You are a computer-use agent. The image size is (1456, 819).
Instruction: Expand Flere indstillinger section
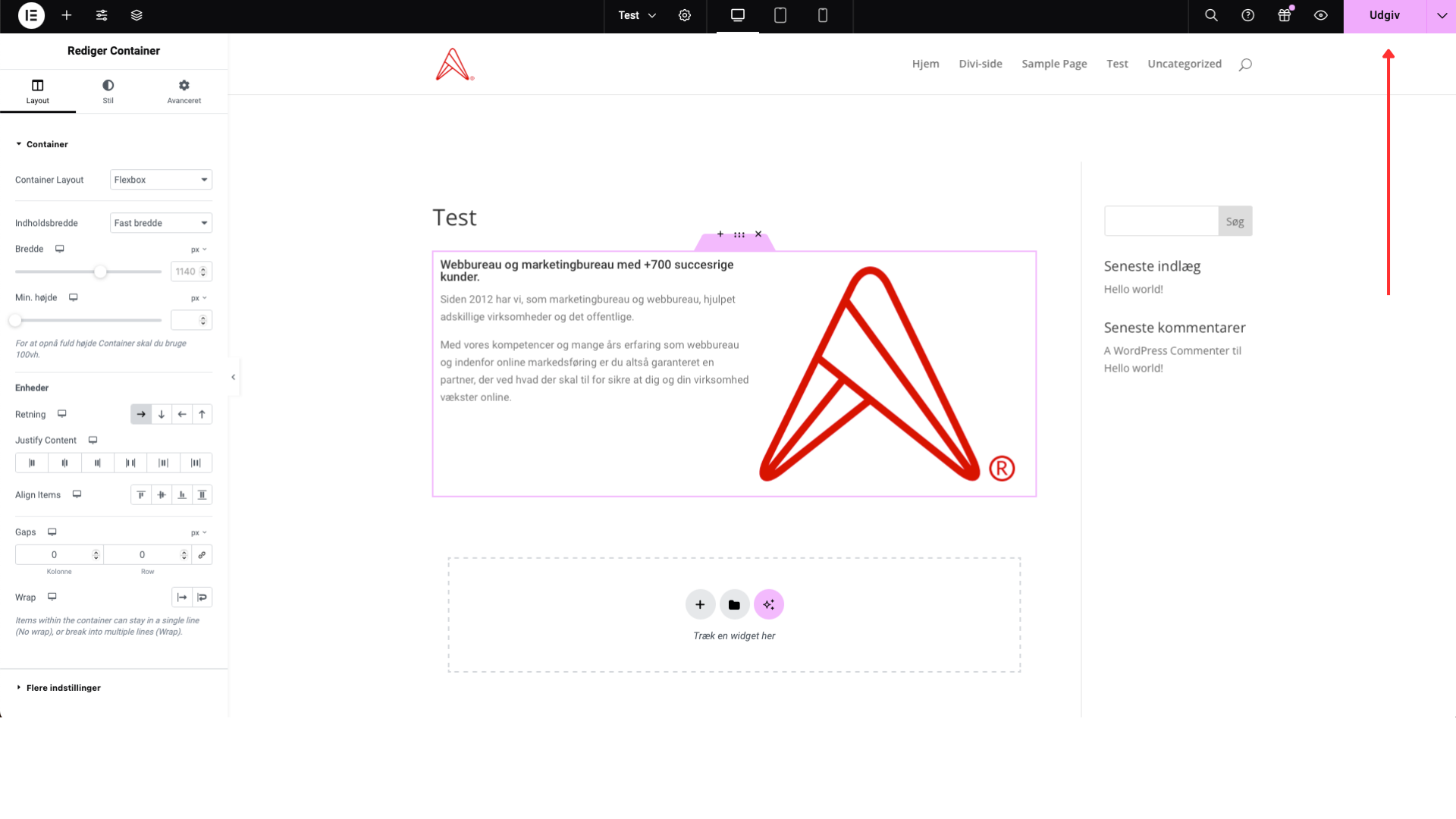pos(64,688)
